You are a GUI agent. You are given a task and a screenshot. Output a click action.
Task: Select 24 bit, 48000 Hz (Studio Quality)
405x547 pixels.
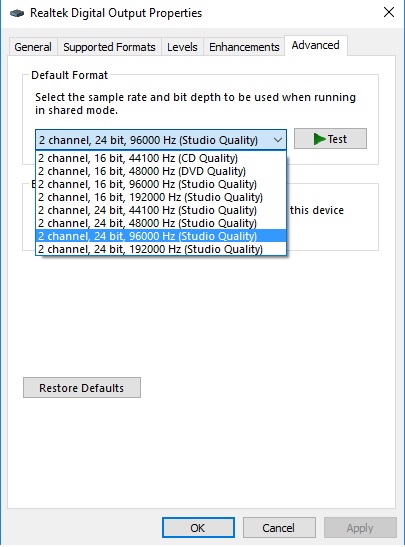click(x=161, y=223)
